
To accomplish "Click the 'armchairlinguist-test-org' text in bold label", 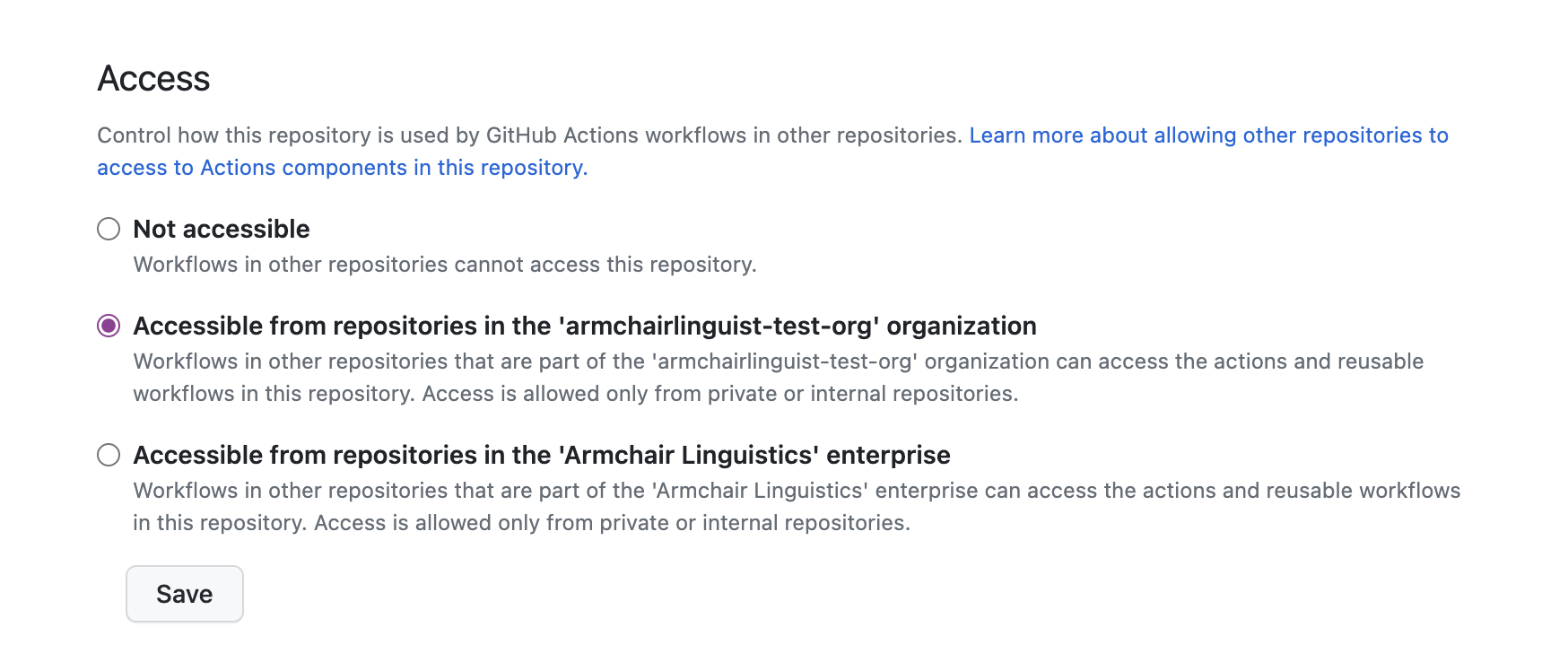I will tap(718, 327).
